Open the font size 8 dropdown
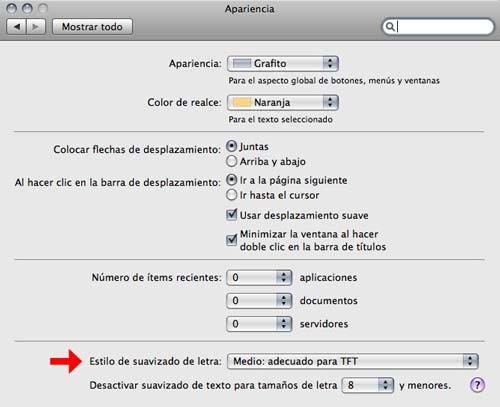 (368, 385)
